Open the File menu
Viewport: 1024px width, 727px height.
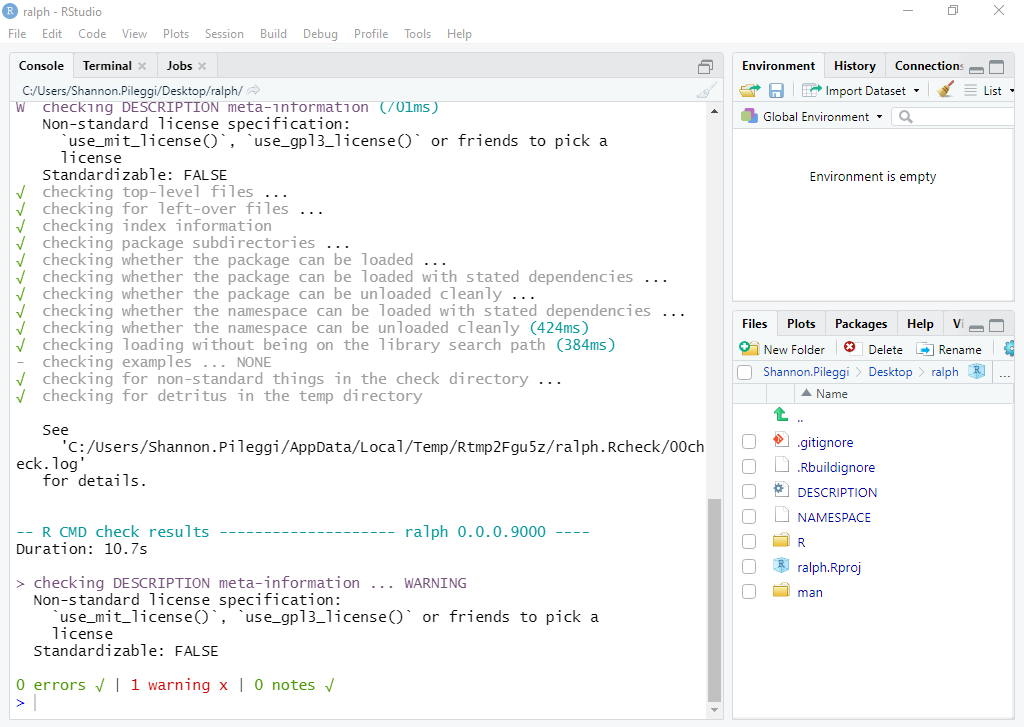click(17, 34)
